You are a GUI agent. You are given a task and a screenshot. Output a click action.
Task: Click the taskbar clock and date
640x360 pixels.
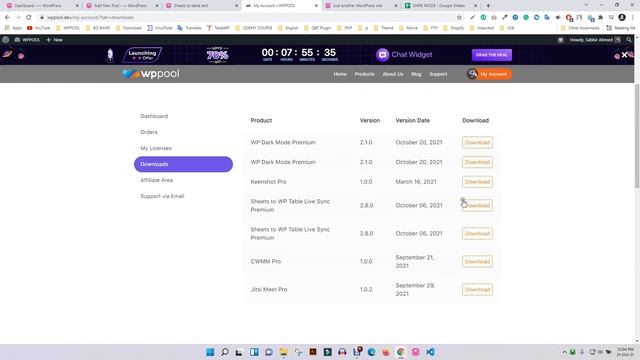point(625,352)
